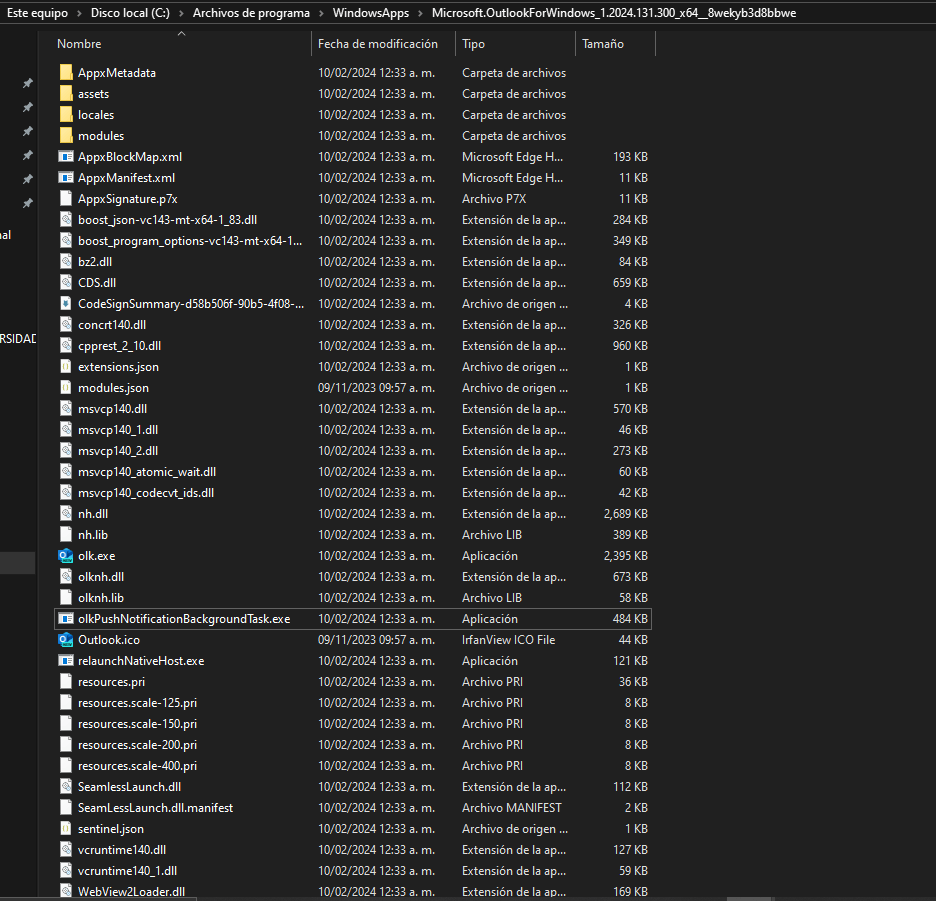This screenshot has height=901, width=936.
Task: Select boost_json-vc143-mt-x64-1_83.dll file name
Action: (x=167, y=220)
